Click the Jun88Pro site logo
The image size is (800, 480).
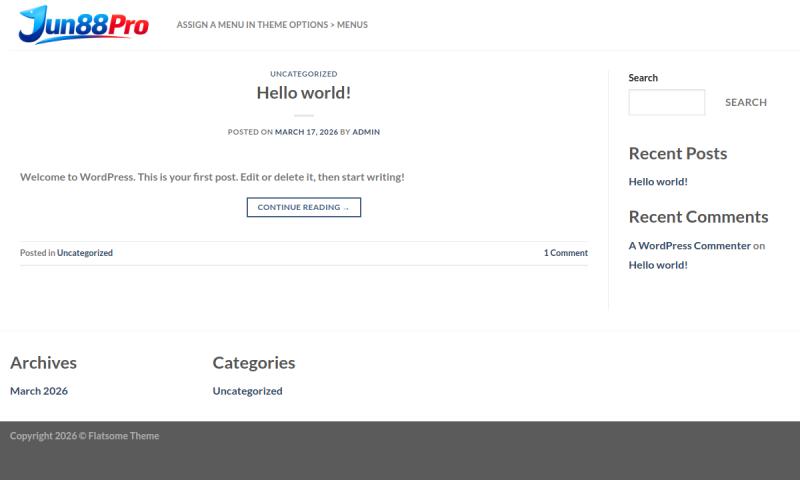click(83, 25)
